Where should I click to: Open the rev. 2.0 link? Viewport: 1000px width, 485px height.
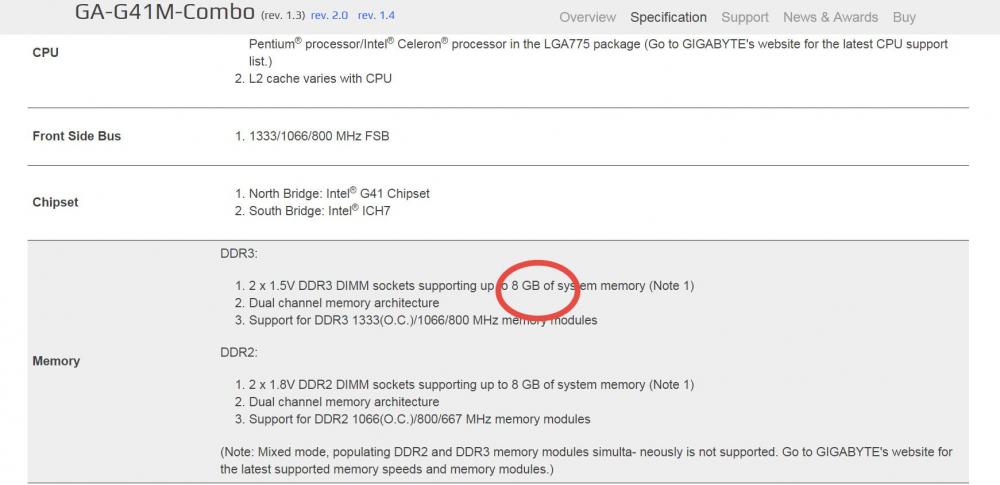[329, 15]
